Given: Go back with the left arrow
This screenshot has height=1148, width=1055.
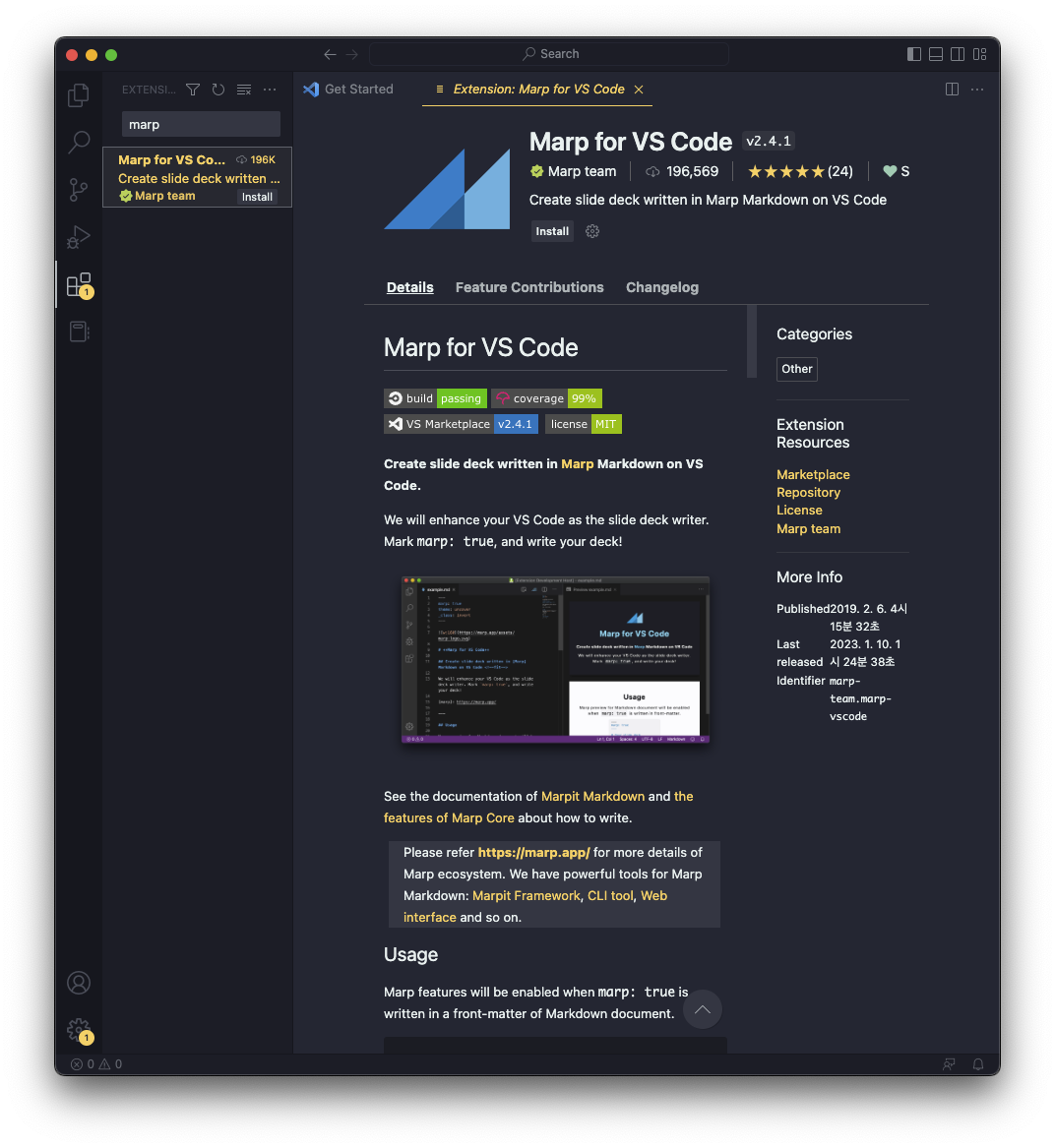Looking at the screenshot, I should click(x=330, y=54).
